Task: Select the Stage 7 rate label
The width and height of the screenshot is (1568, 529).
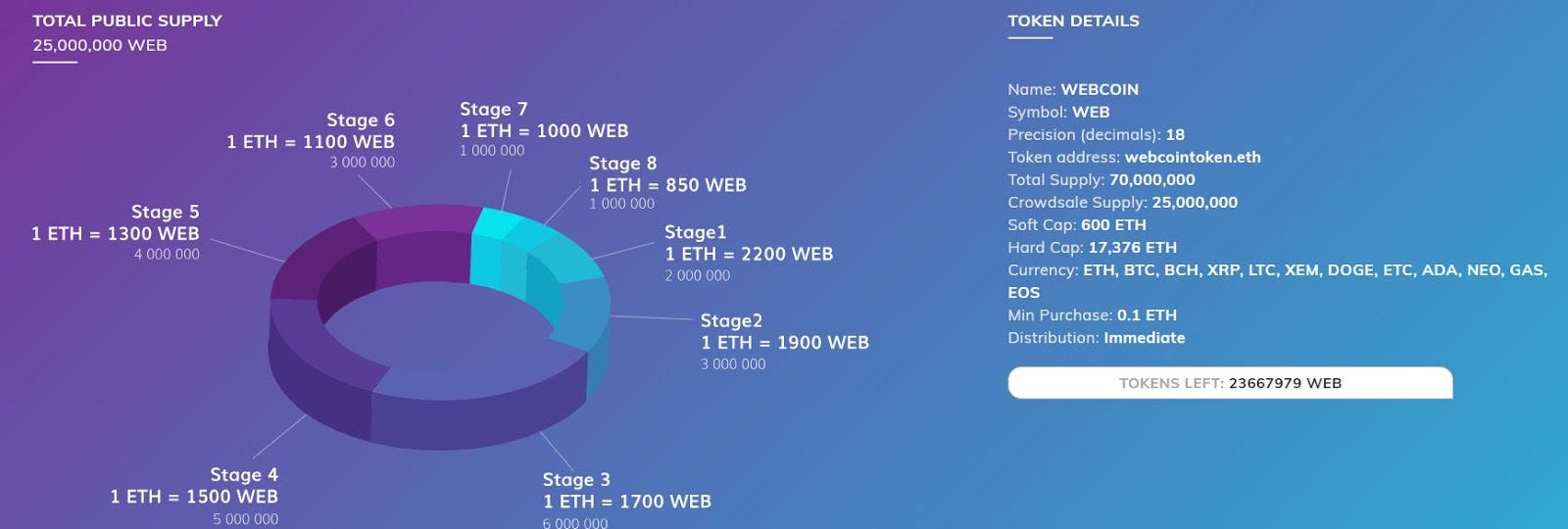Action: pyautogui.click(x=544, y=130)
